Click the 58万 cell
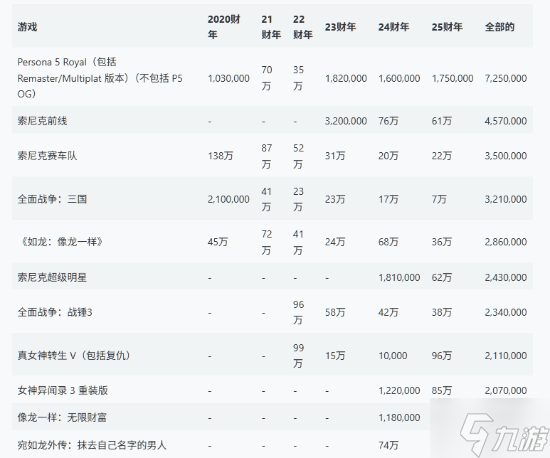Viewport: 550px width, 458px height. pos(335,312)
